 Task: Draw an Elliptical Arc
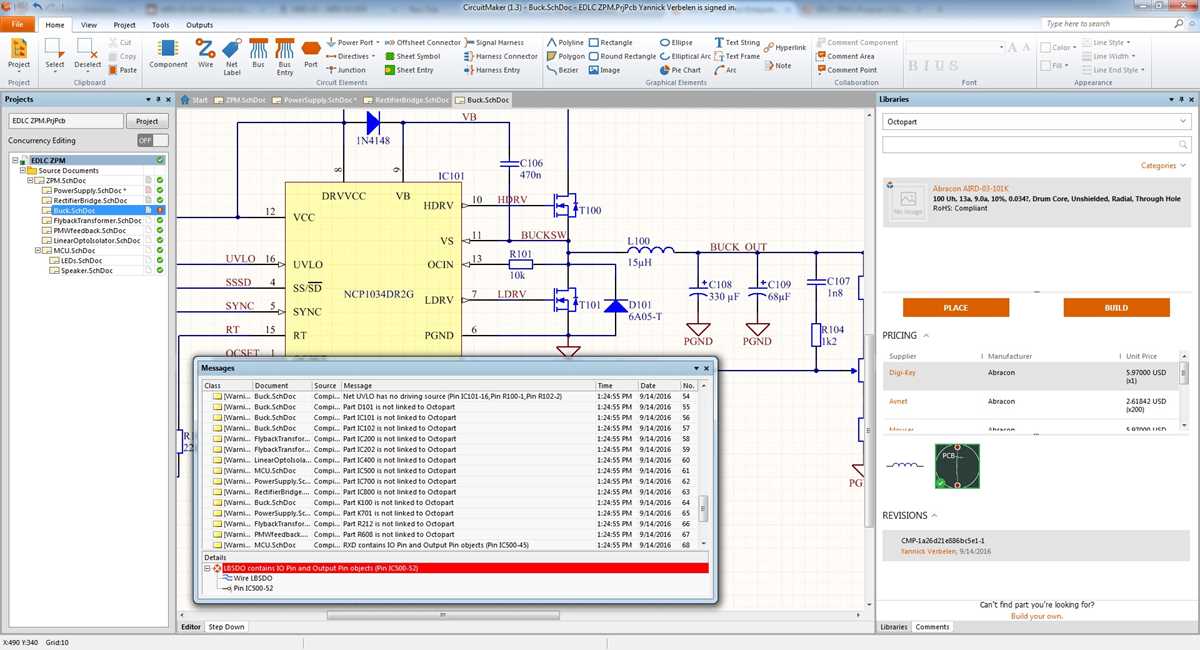[x=685, y=56]
